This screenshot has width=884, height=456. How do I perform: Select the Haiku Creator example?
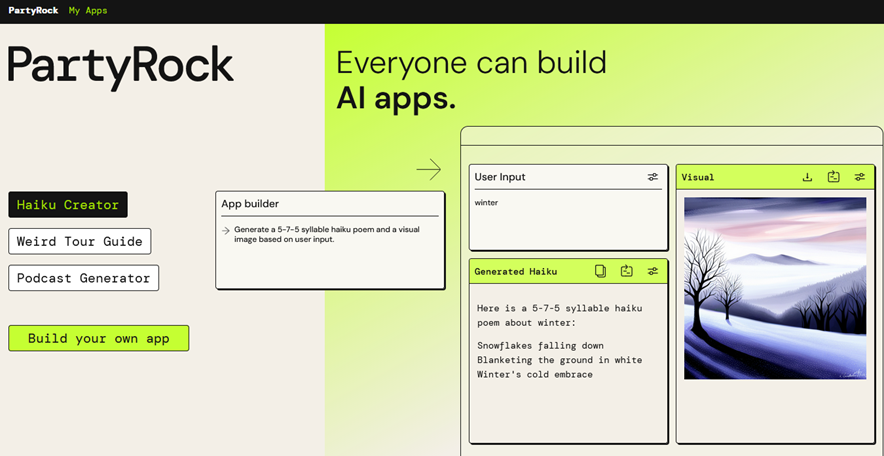[68, 205]
